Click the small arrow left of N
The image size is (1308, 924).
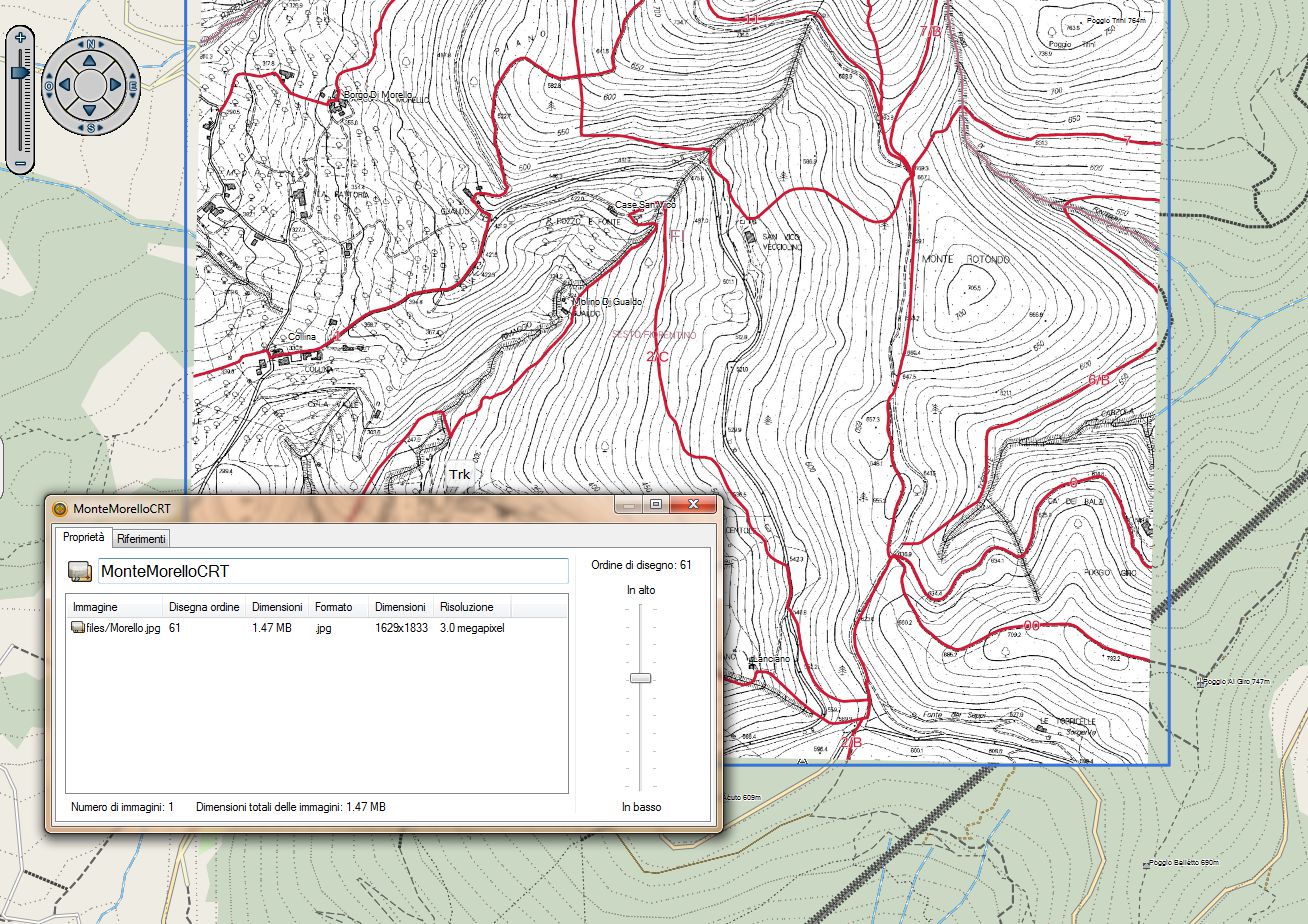pyautogui.click(x=79, y=46)
